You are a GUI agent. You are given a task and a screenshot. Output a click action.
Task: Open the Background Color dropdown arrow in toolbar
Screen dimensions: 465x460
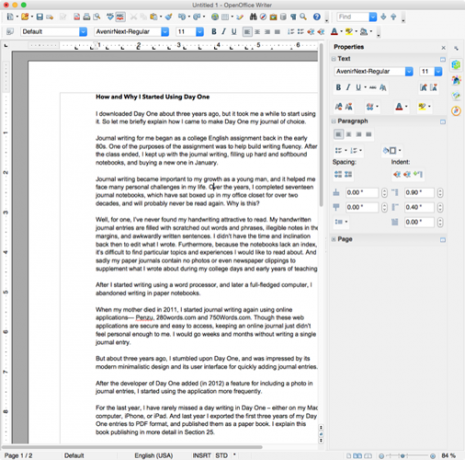pos(371,32)
